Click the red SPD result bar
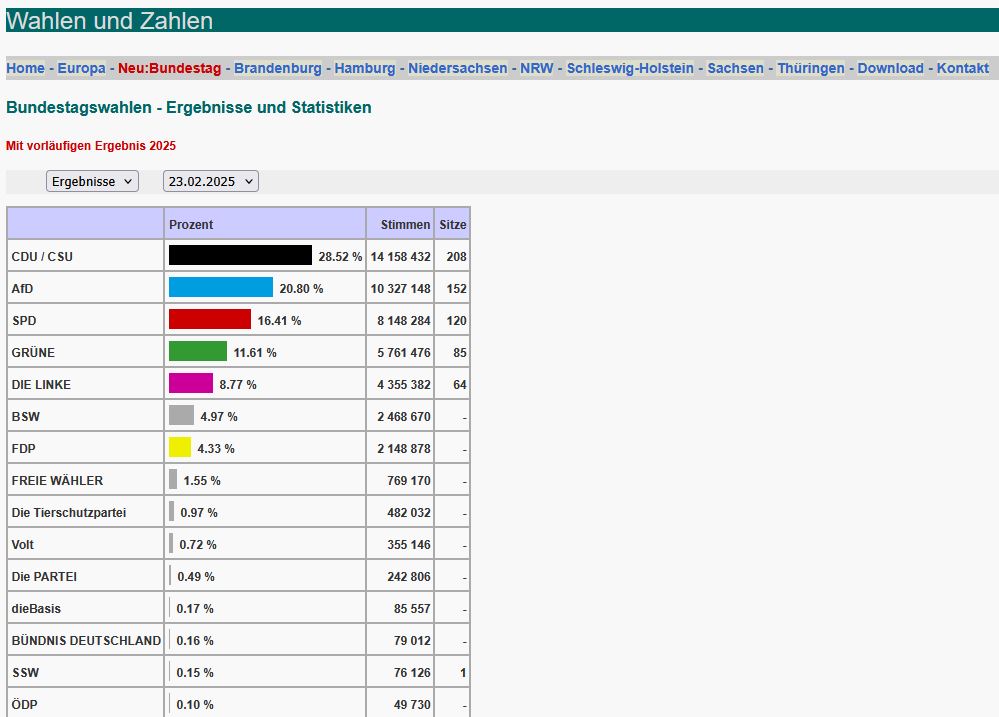This screenshot has width=999, height=717. pyautogui.click(x=210, y=319)
